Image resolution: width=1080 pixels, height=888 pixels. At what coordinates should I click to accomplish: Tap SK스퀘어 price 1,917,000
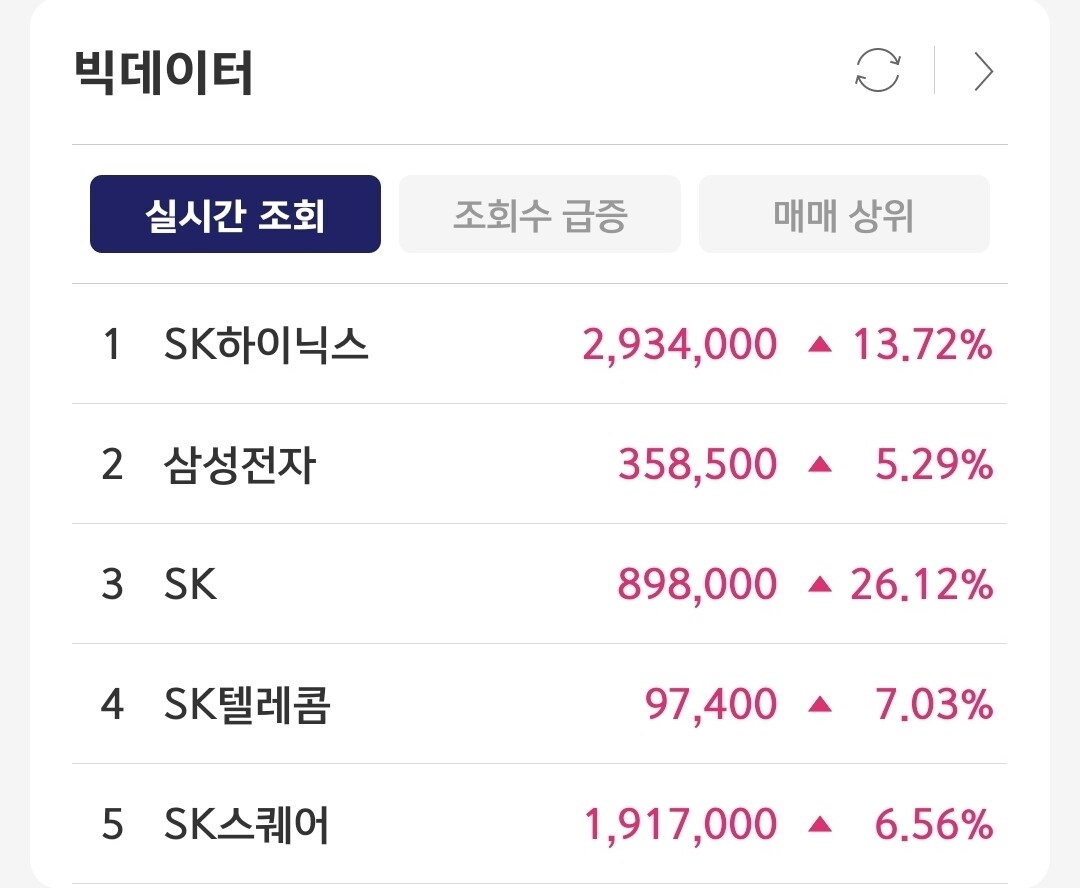pyautogui.click(x=681, y=825)
